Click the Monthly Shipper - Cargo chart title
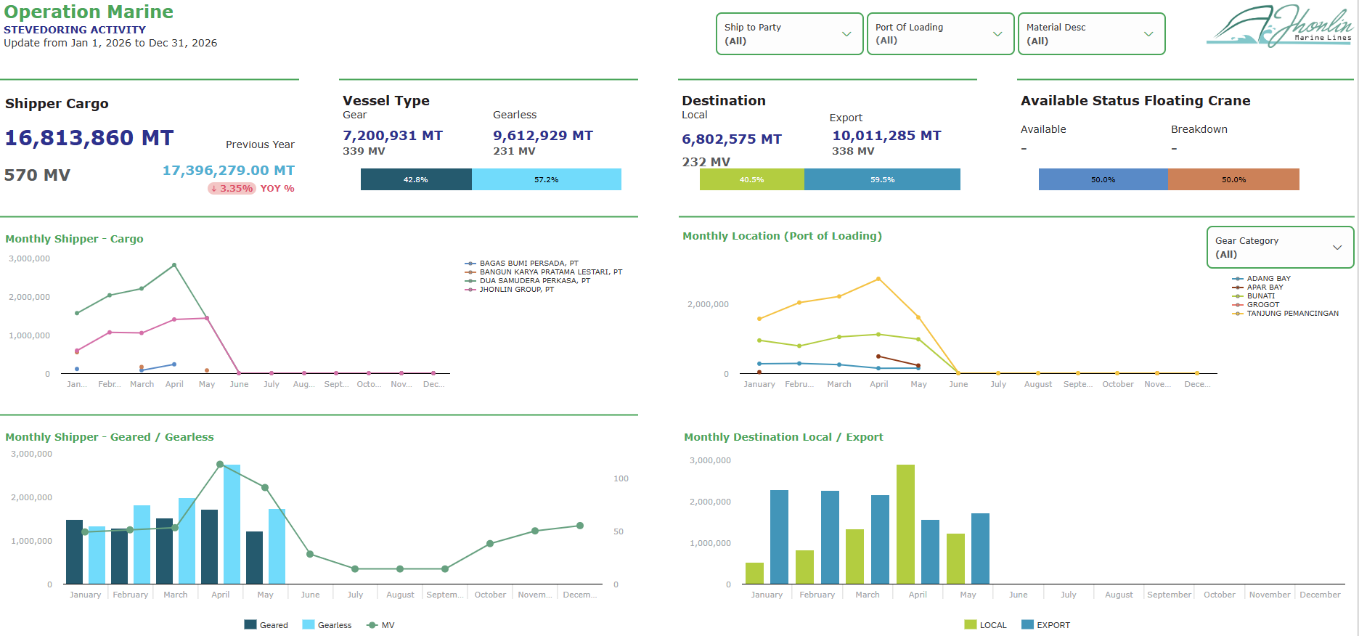 click(x=74, y=239)
